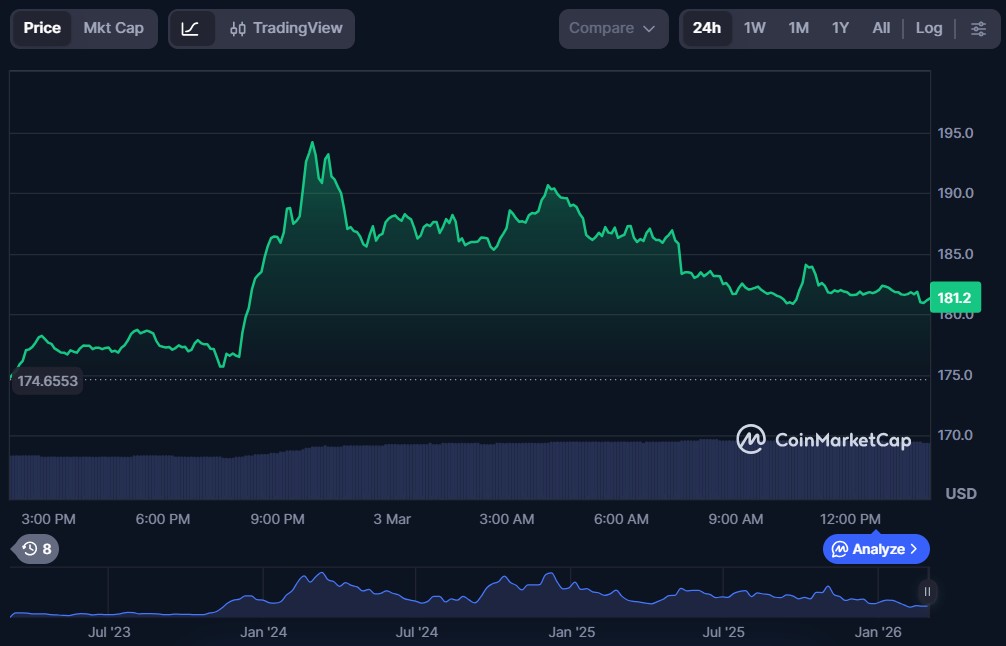This screenshot has height=646, width=1006.
Task: Switch to the 1W timeframe
Action: pos(754,28)
